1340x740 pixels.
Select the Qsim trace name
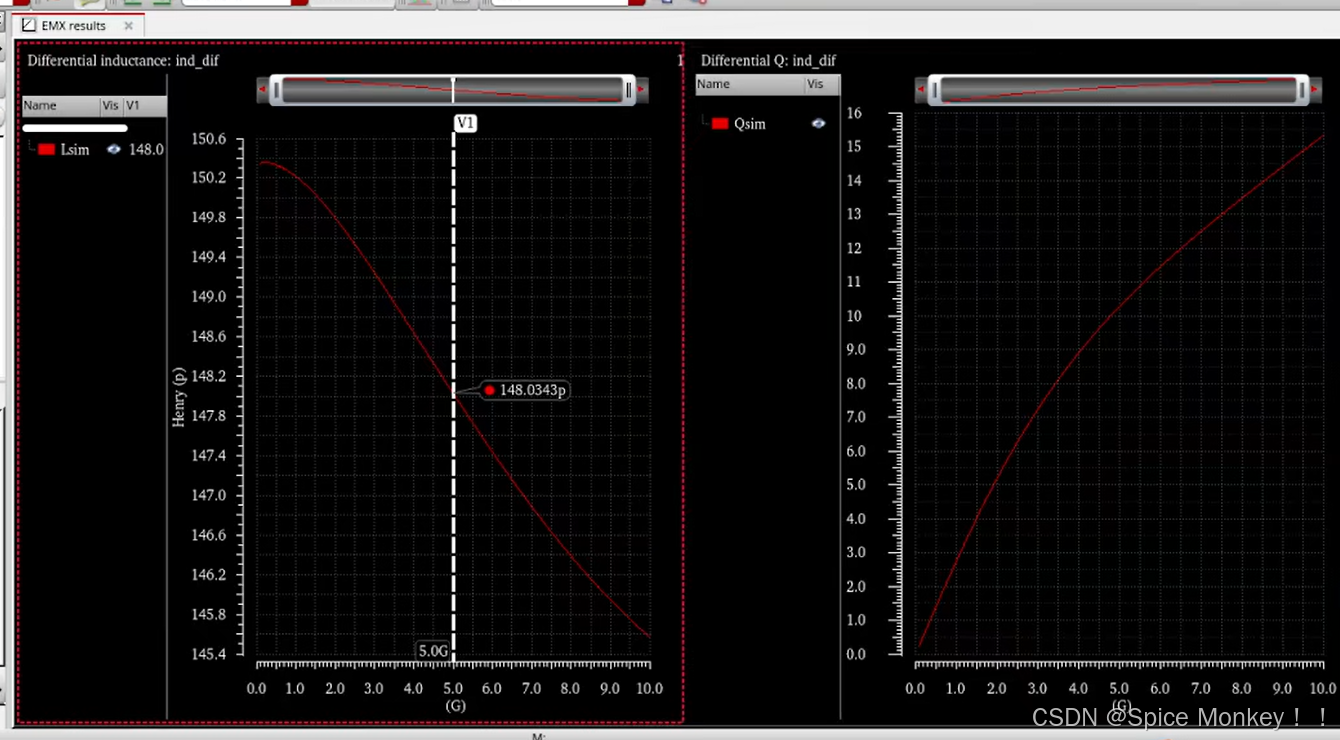[750, 124]
